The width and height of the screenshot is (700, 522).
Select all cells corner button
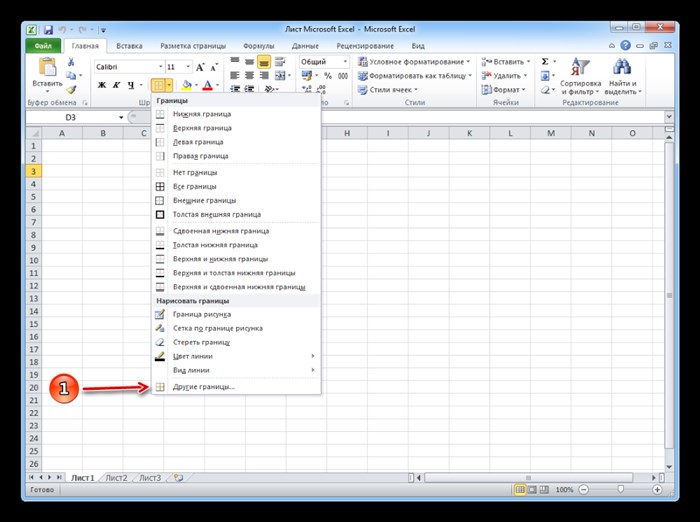(33, 133)
